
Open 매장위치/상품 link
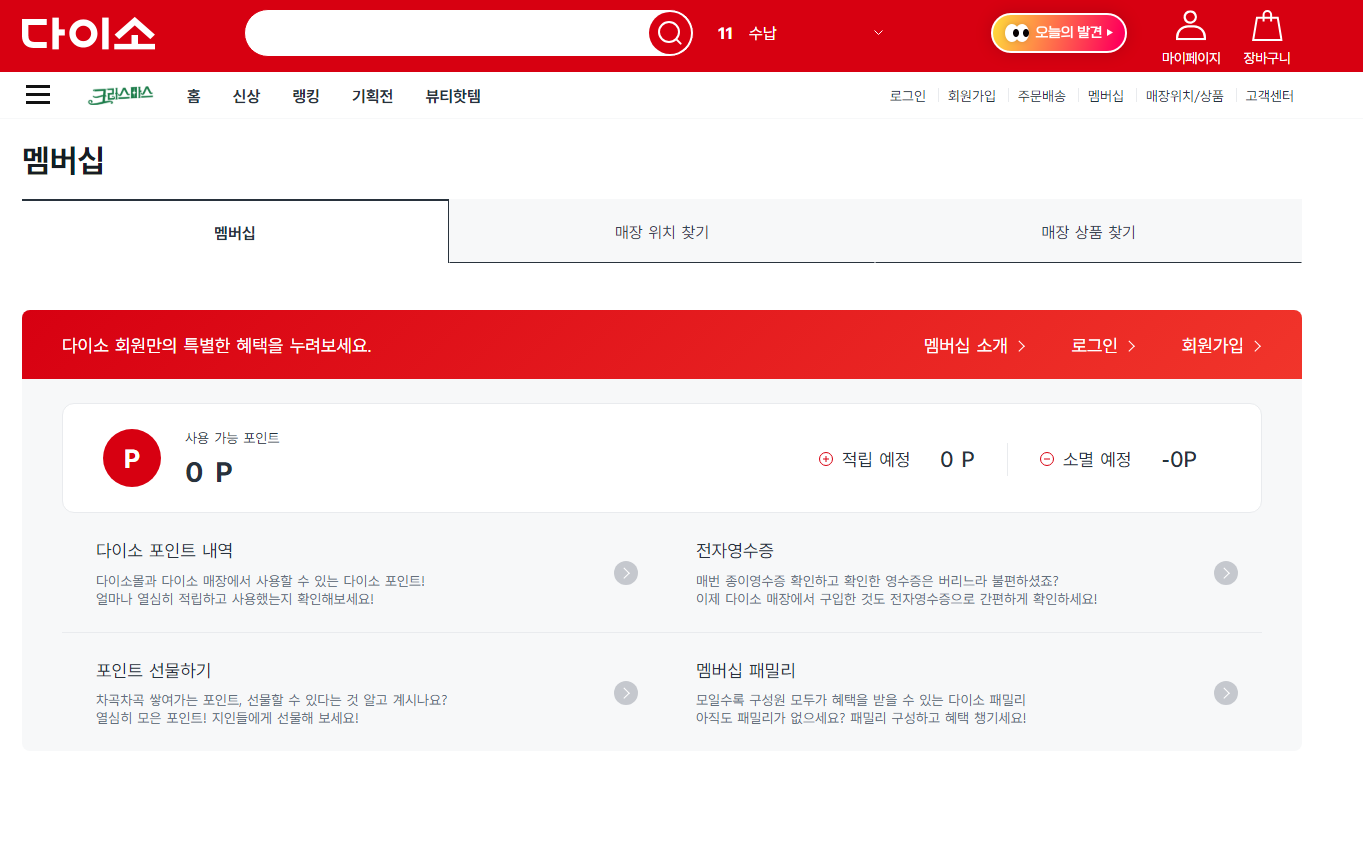[x=1185, y=96]
